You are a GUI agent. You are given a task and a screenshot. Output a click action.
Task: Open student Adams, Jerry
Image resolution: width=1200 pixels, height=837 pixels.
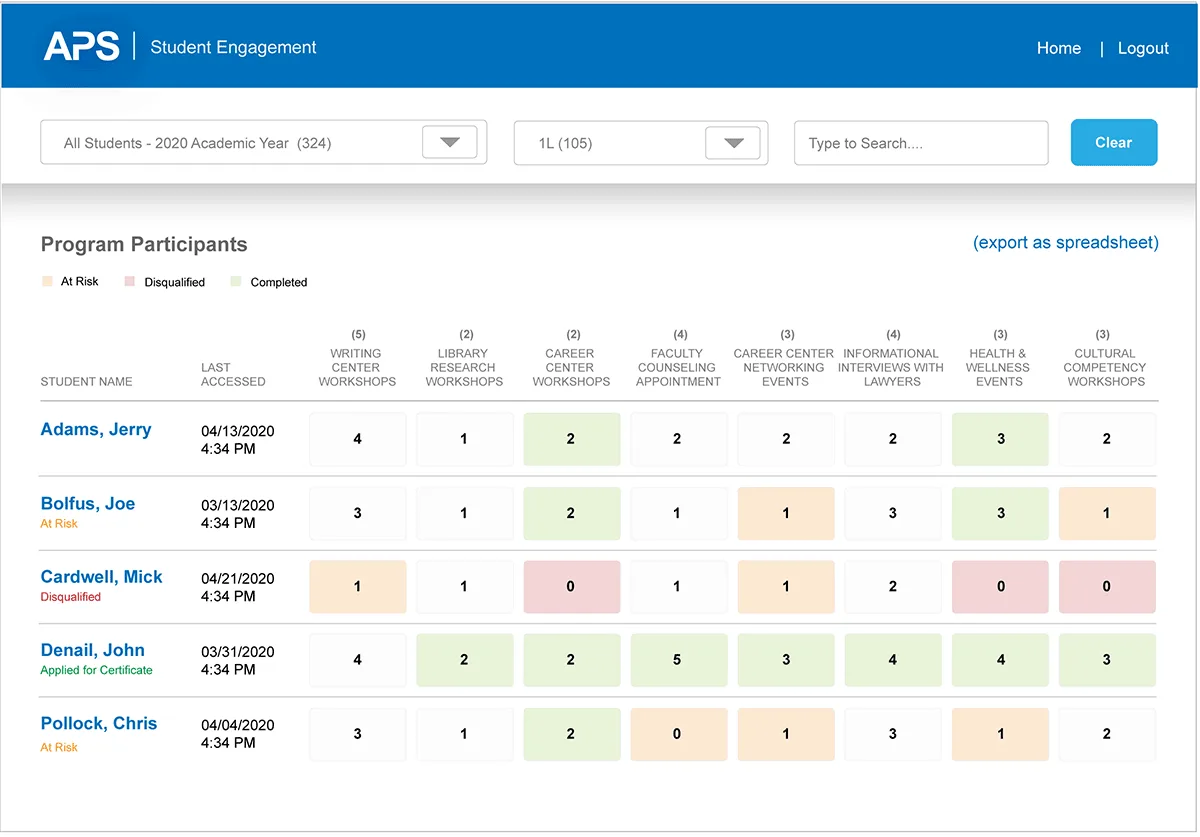pyautogui.click(x=96, y=430)
